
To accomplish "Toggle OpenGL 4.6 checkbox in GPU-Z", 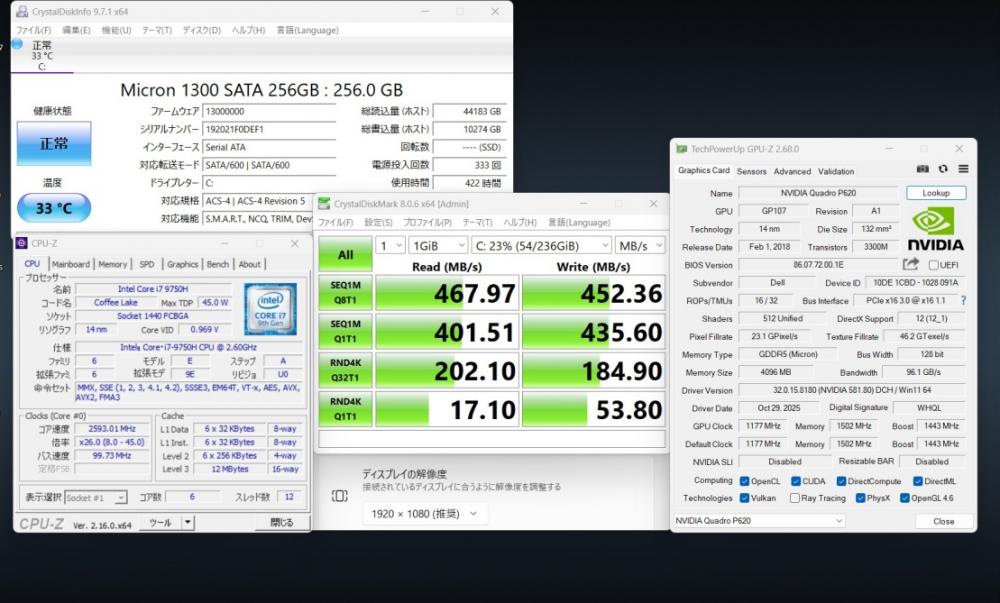I will point(904,498).
